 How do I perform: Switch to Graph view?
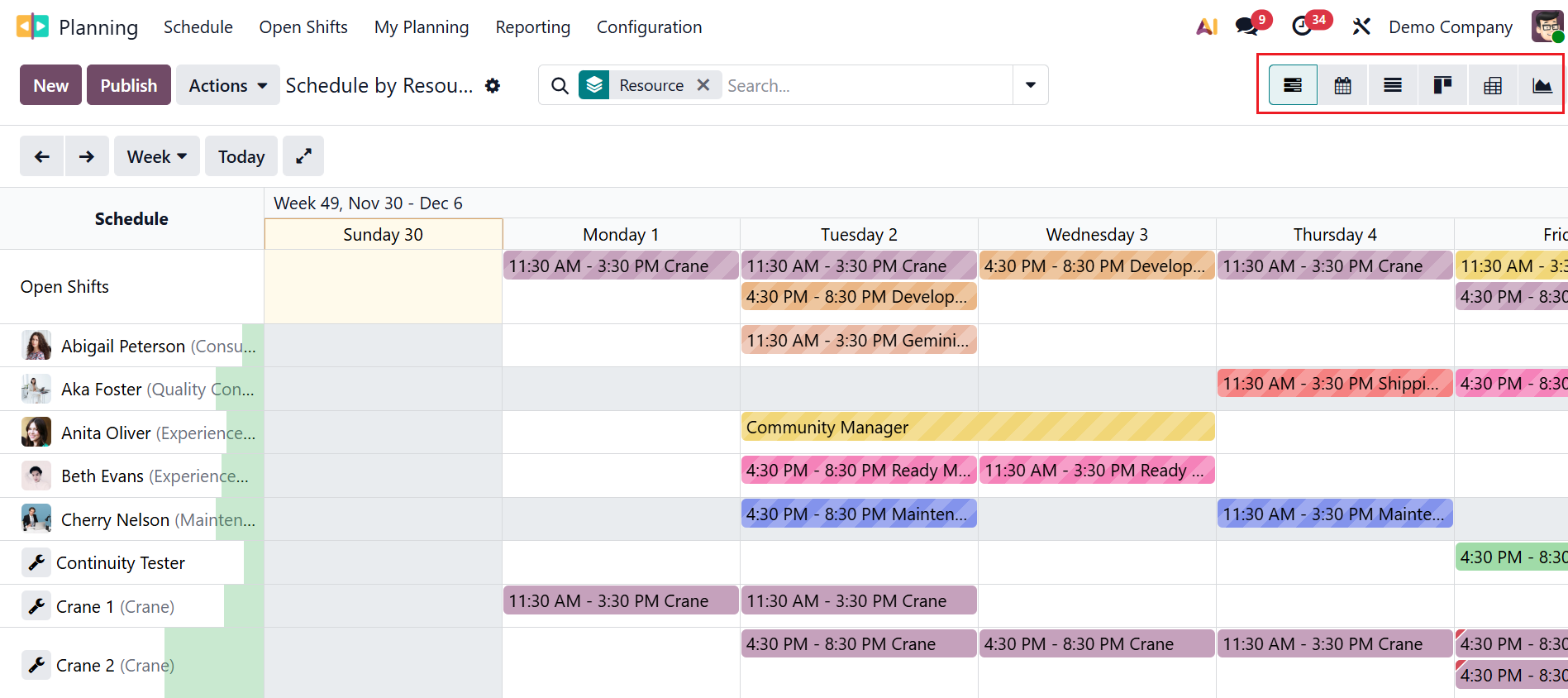tap(1542, 85)
